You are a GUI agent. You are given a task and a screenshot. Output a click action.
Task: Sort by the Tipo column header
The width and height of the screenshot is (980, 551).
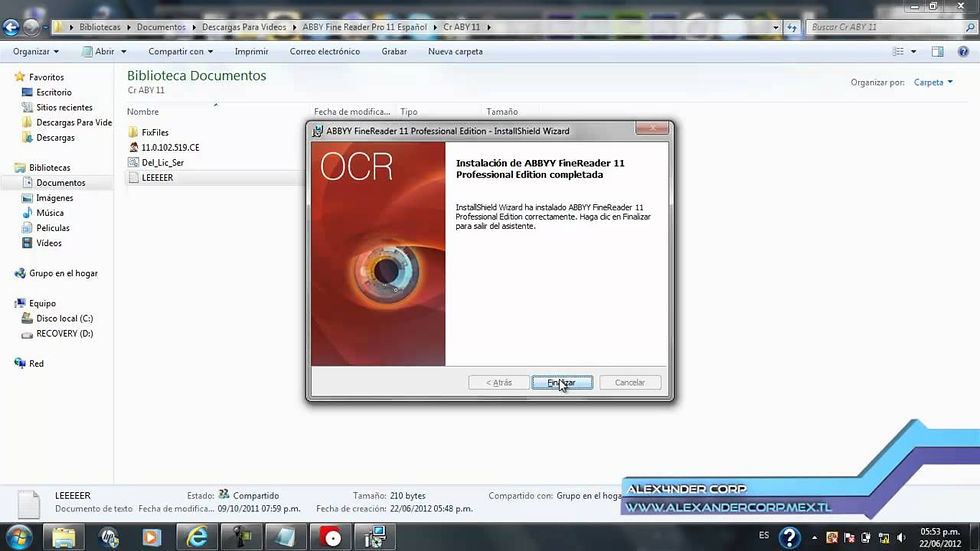coord(409,112)
